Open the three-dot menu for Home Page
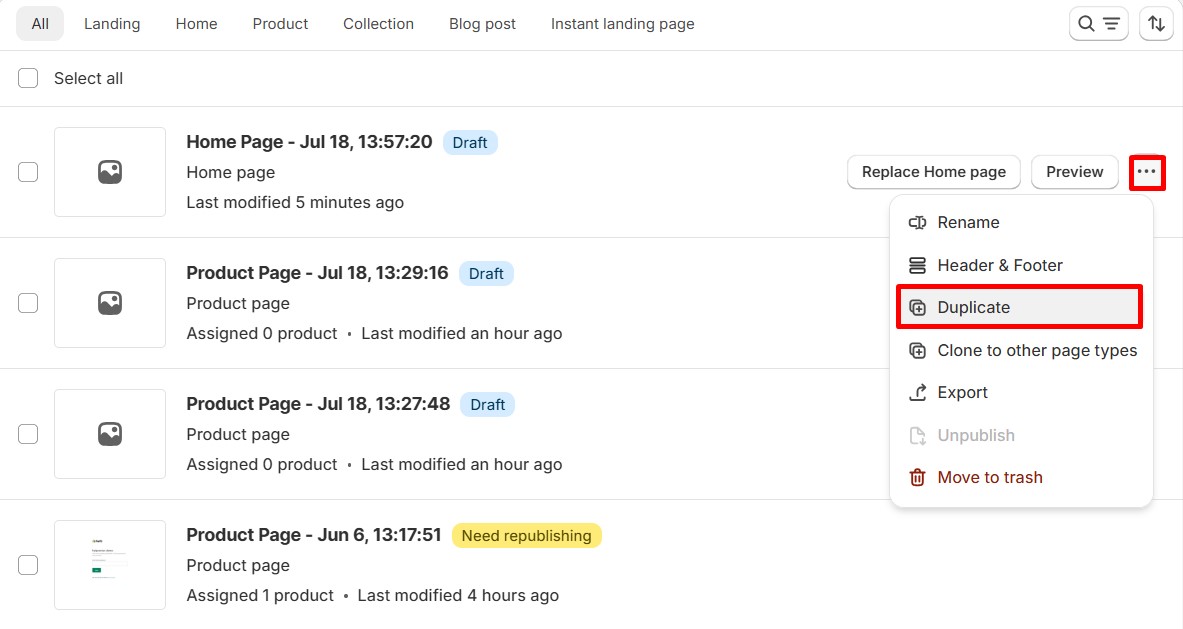1183x629 pixels. click(x=1147, y=172)
